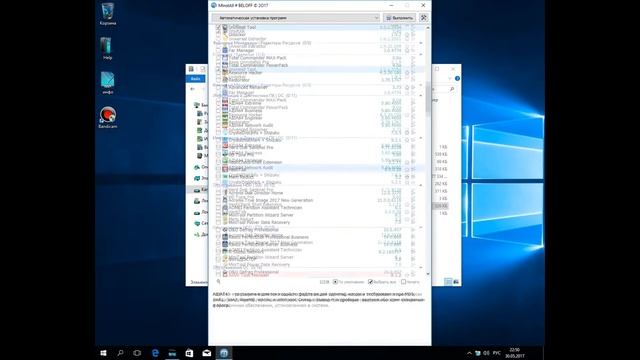
Task: Open the Mail icon on the taskbar
Action: [x=207, y=353]
